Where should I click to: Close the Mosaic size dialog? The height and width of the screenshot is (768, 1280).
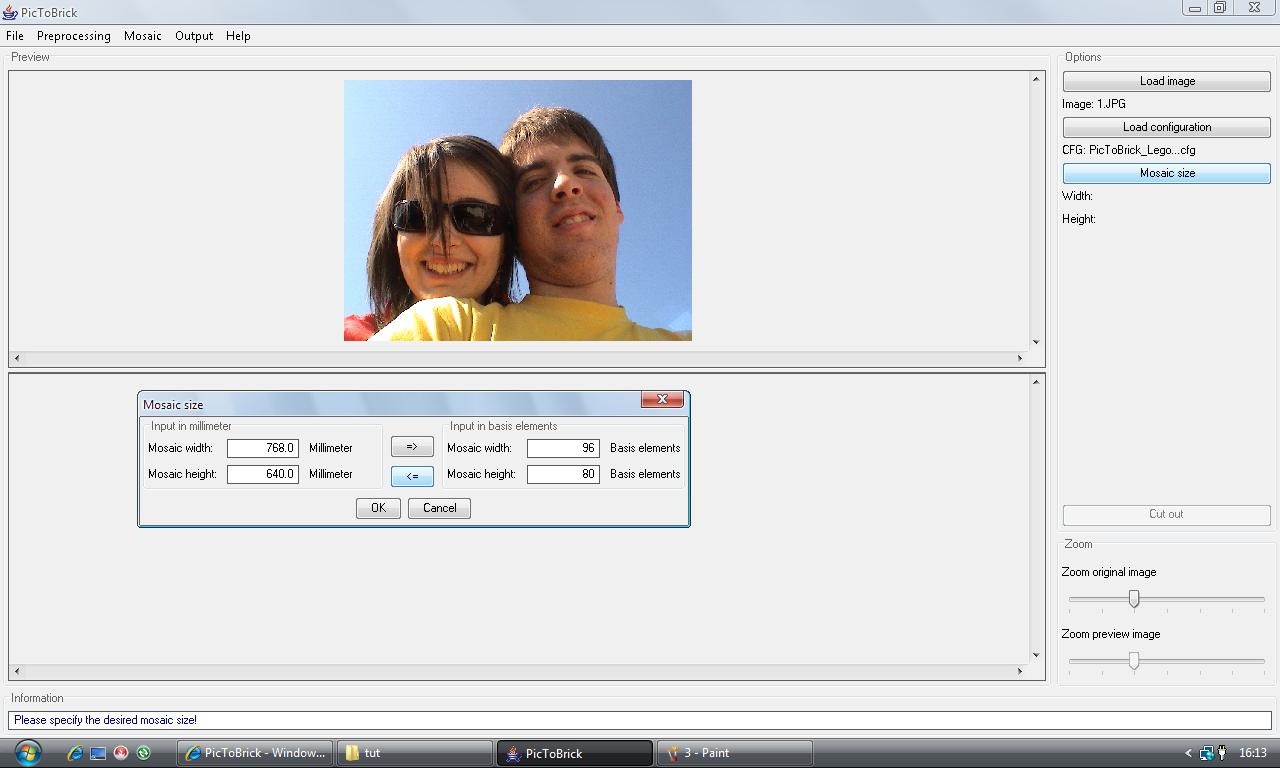(x=662, y=399)
